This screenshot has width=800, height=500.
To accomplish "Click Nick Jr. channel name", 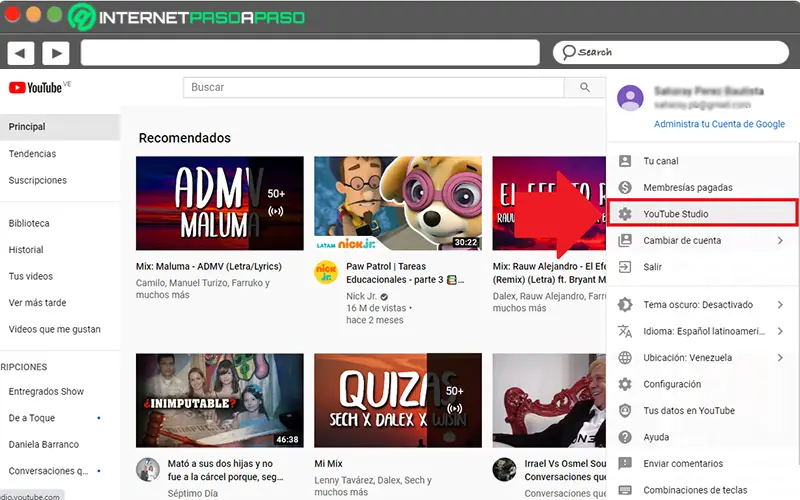I will [x=362, y=296].
